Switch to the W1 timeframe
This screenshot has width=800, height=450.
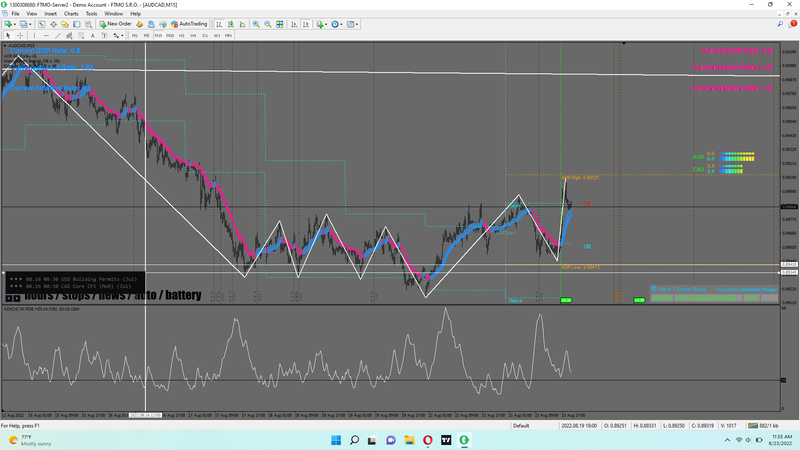click(217, 35)
